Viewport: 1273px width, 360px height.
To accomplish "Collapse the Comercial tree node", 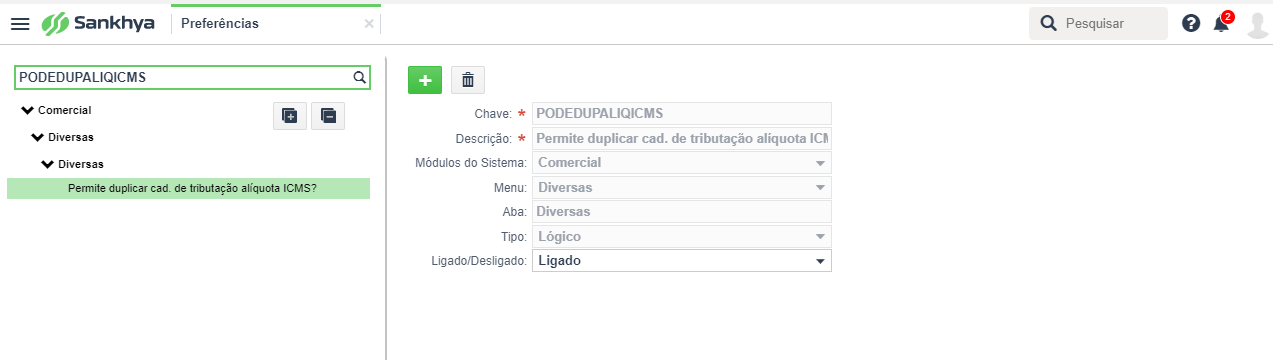I will click(x=27, y=110).
